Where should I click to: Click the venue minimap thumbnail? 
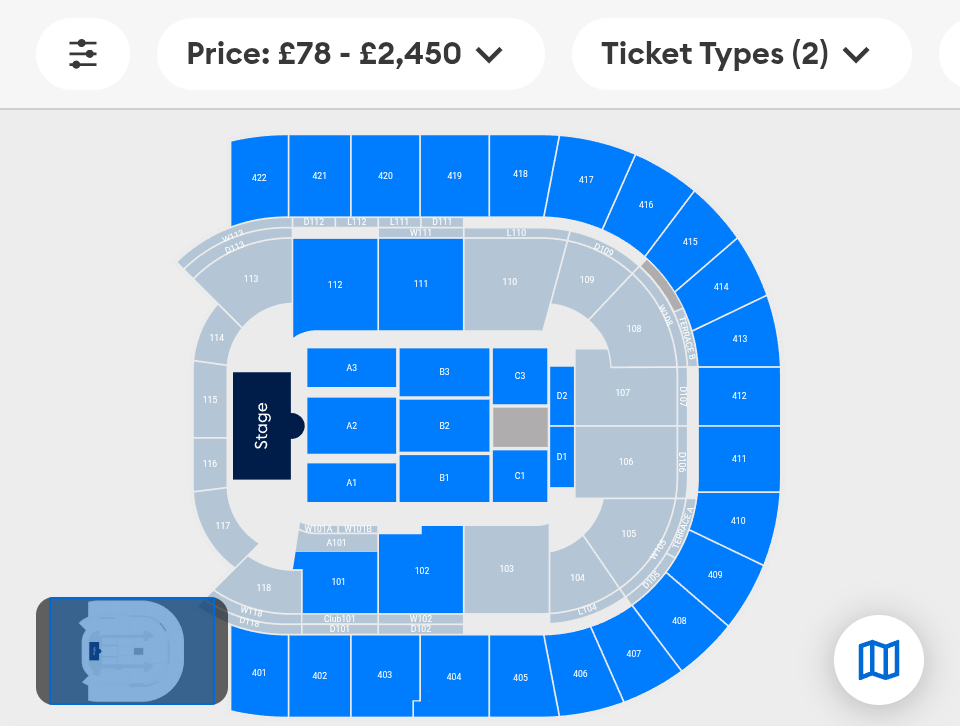click(132, 651)
